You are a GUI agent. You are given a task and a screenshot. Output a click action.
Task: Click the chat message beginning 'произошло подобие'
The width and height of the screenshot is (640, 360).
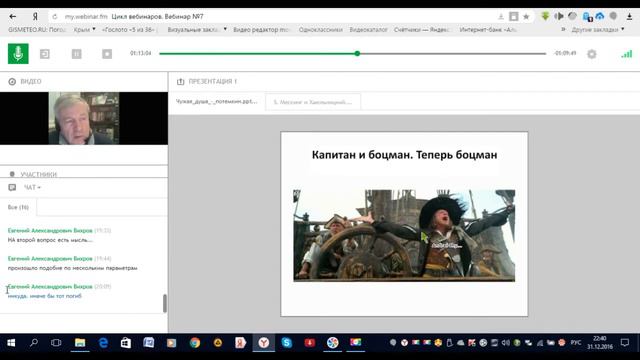(73, 268)
